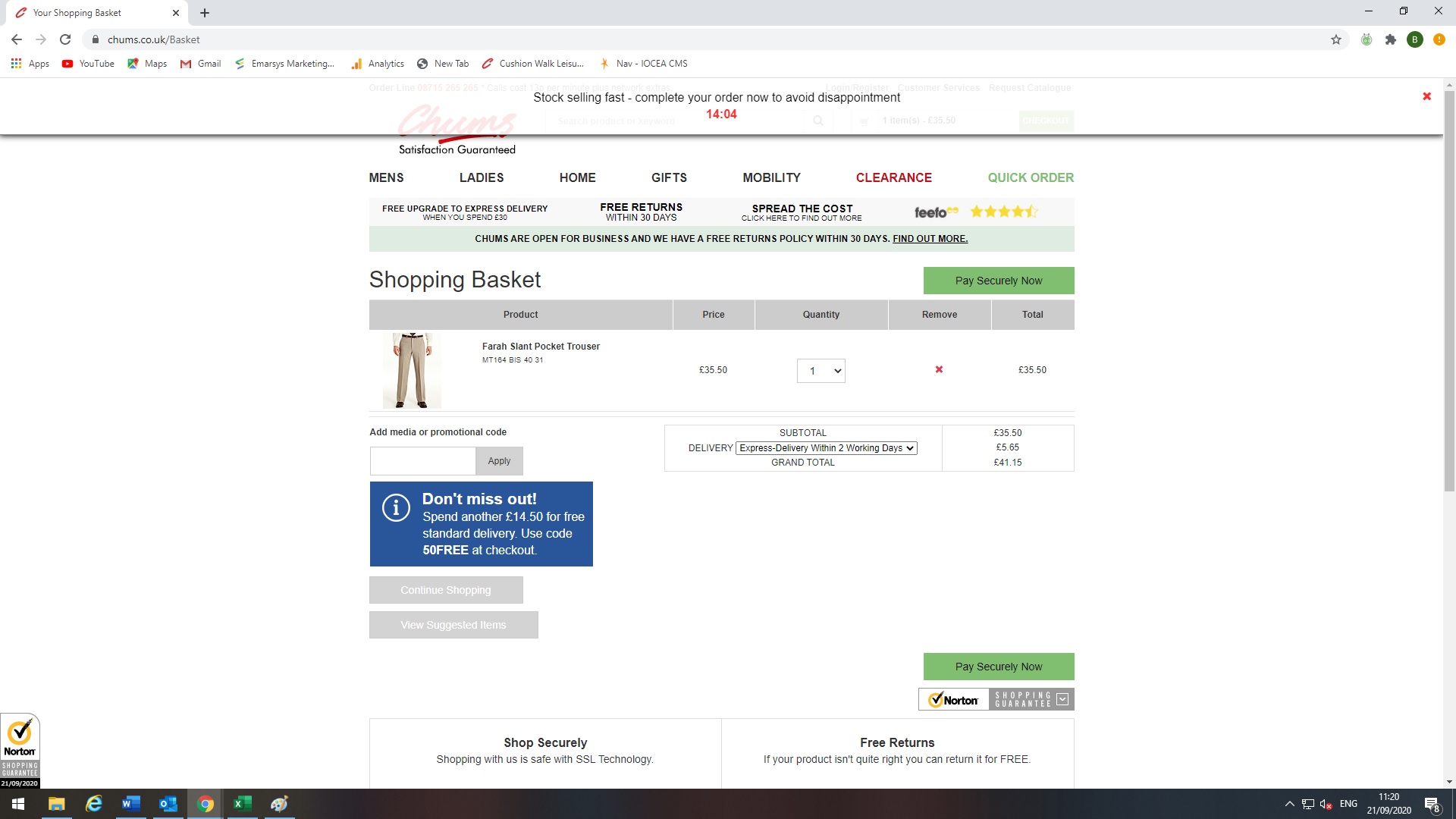Open the GIFTS menu
1456x819 pixels.
click(x=669, y=177)
